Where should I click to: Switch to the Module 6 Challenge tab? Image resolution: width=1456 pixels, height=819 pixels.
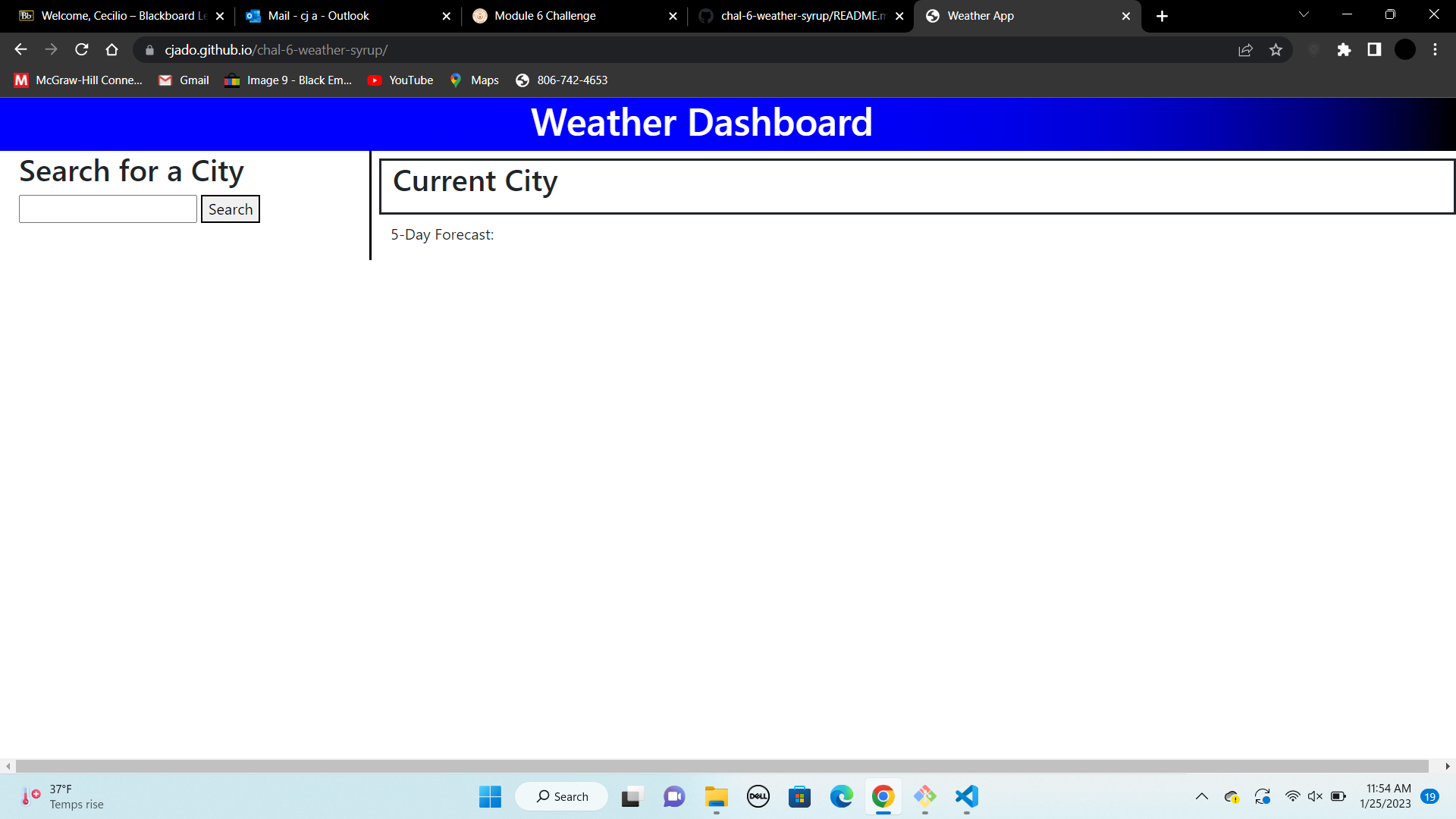coord(574,16)
